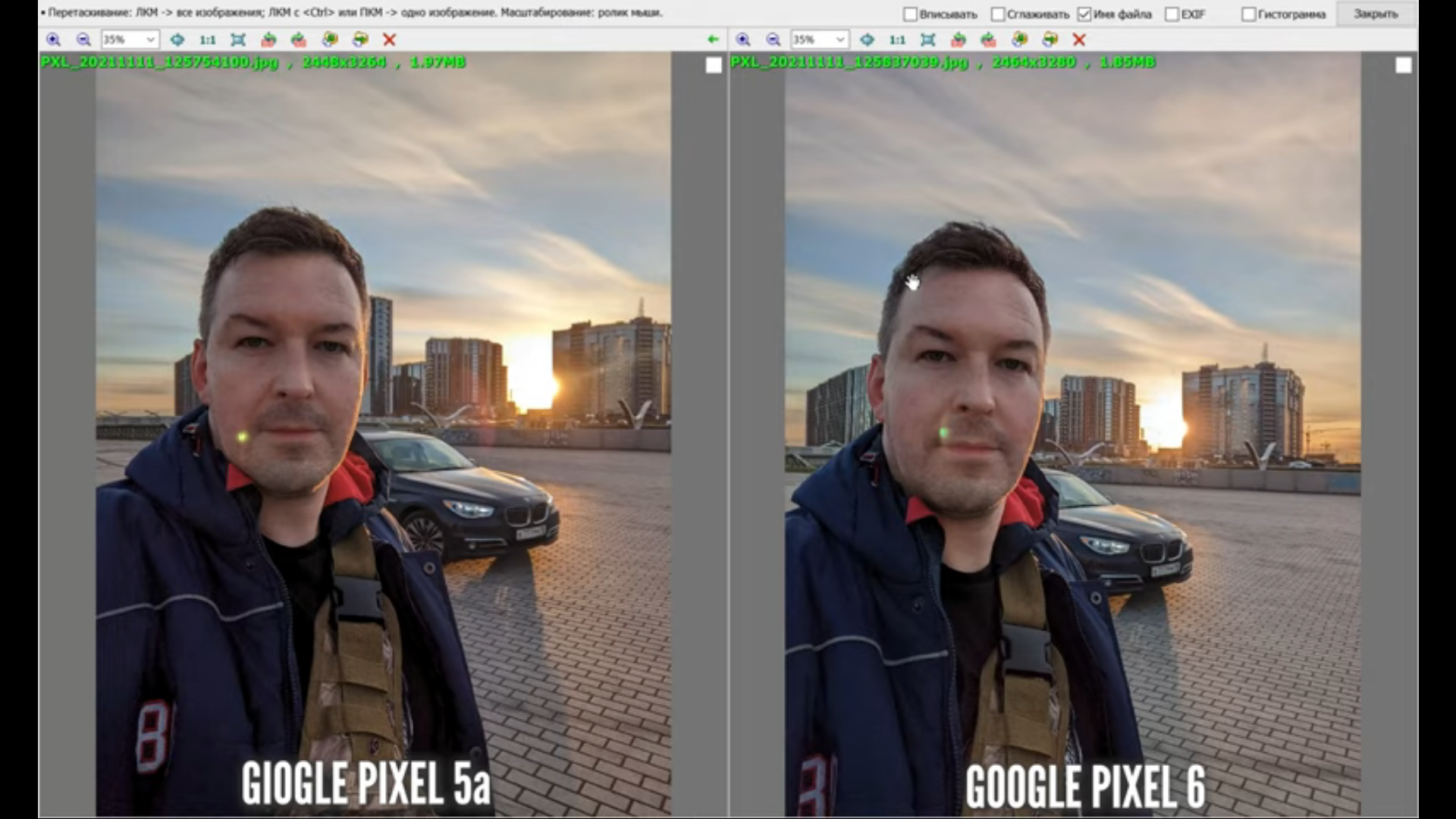Show the Гистограмма checkbox option

(x=1248, y=14)
